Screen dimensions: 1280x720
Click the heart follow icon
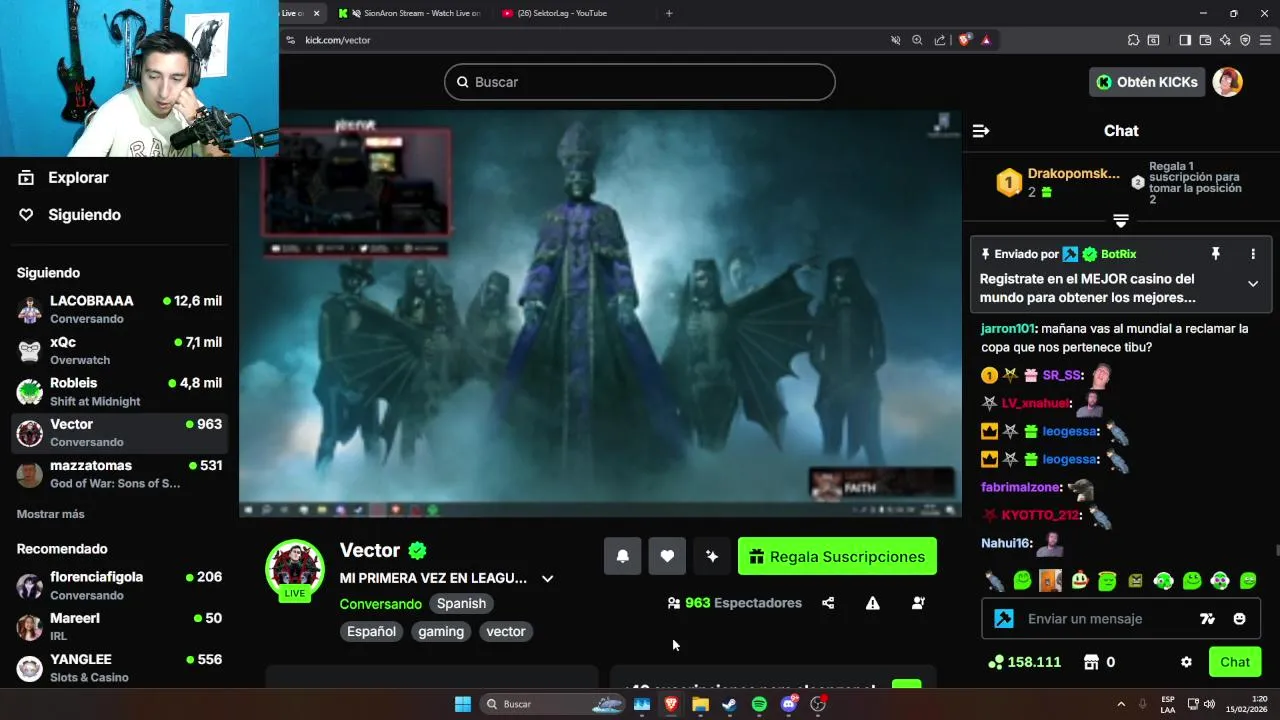point(667,556)
